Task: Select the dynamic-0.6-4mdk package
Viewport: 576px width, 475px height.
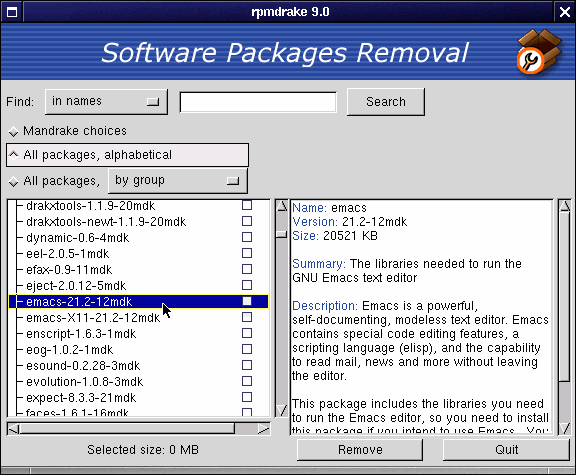Action: click(x=78, y=238)
